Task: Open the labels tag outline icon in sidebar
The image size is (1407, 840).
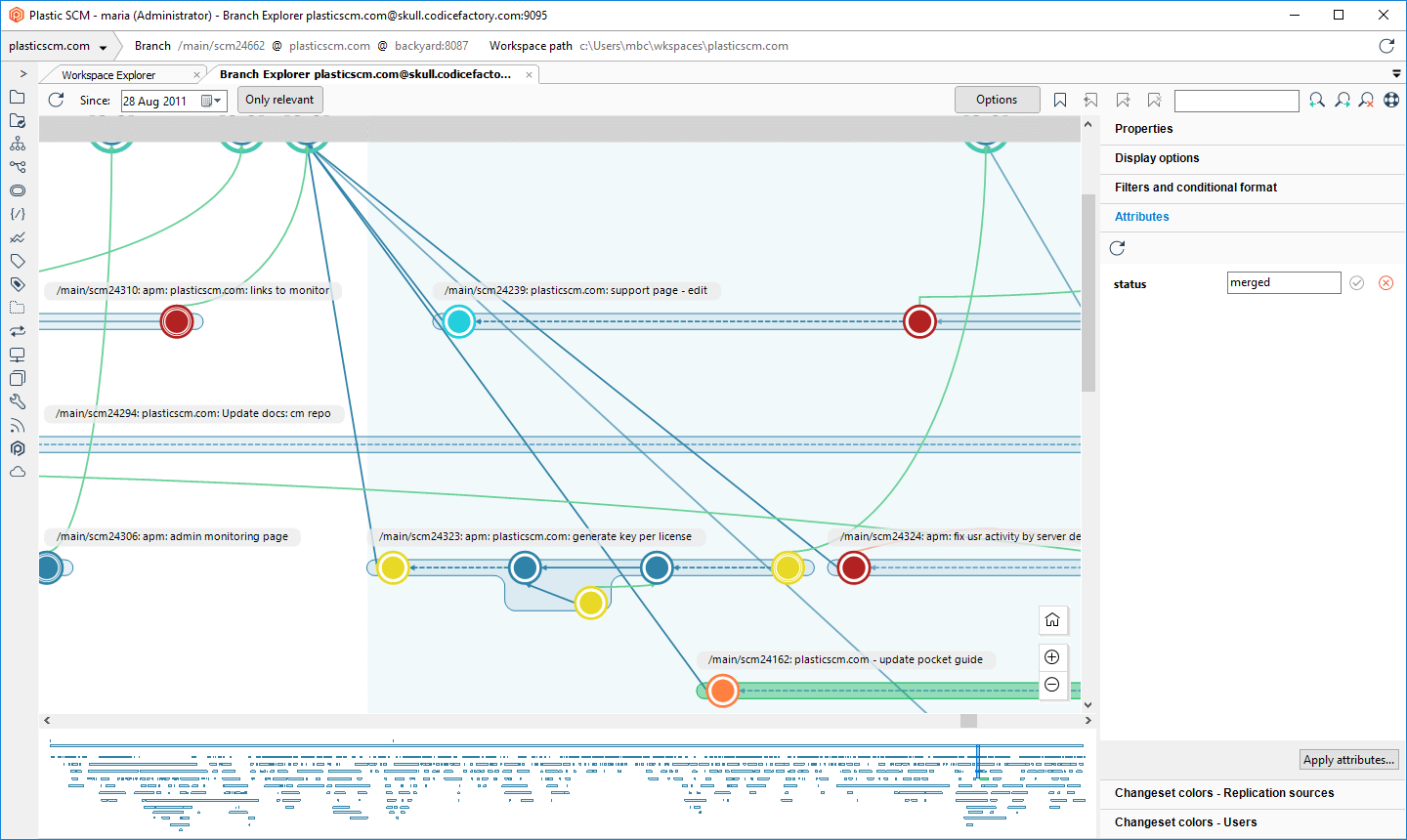Action: pos(17,261)
